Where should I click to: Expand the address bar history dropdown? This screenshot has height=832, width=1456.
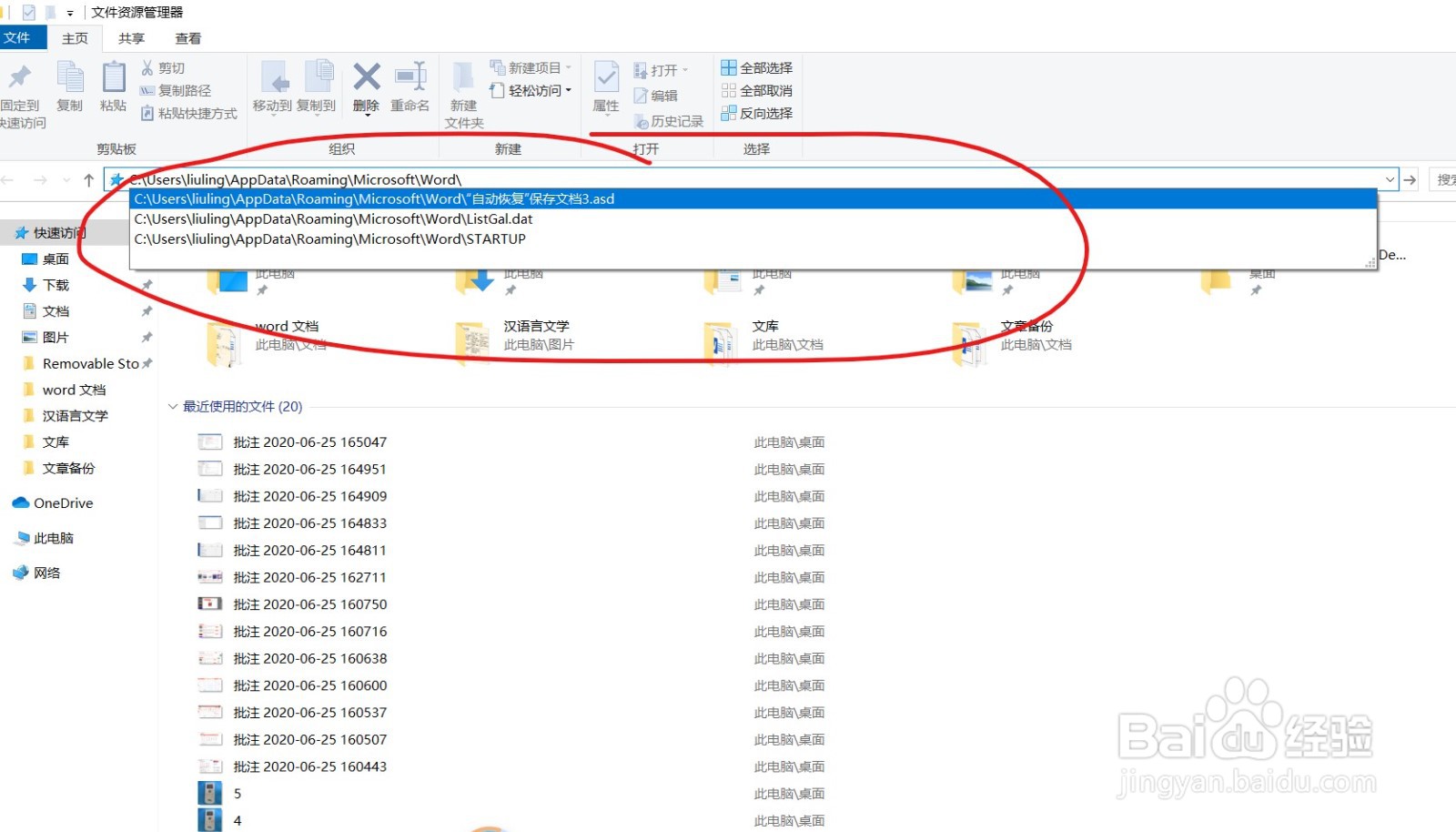tap(1390, 180)
